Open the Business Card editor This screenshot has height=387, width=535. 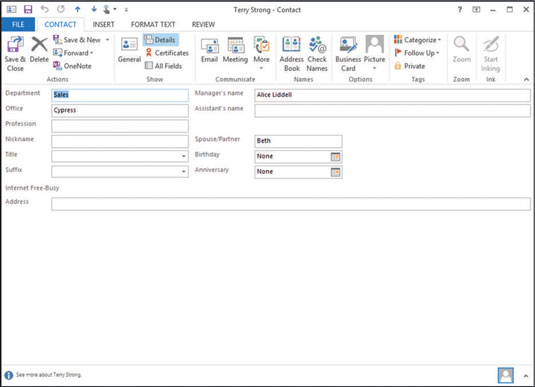click(x=348, y=54)
